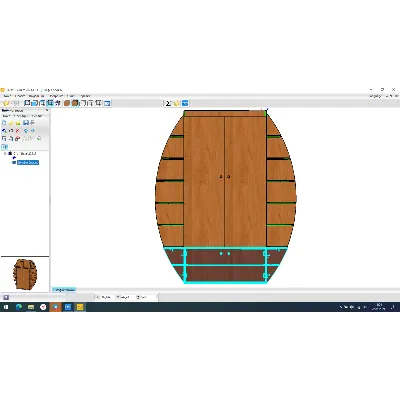Click the active orange taskbar app icon
The width and height of the screenshot is (400, 400).
[55, 307]
